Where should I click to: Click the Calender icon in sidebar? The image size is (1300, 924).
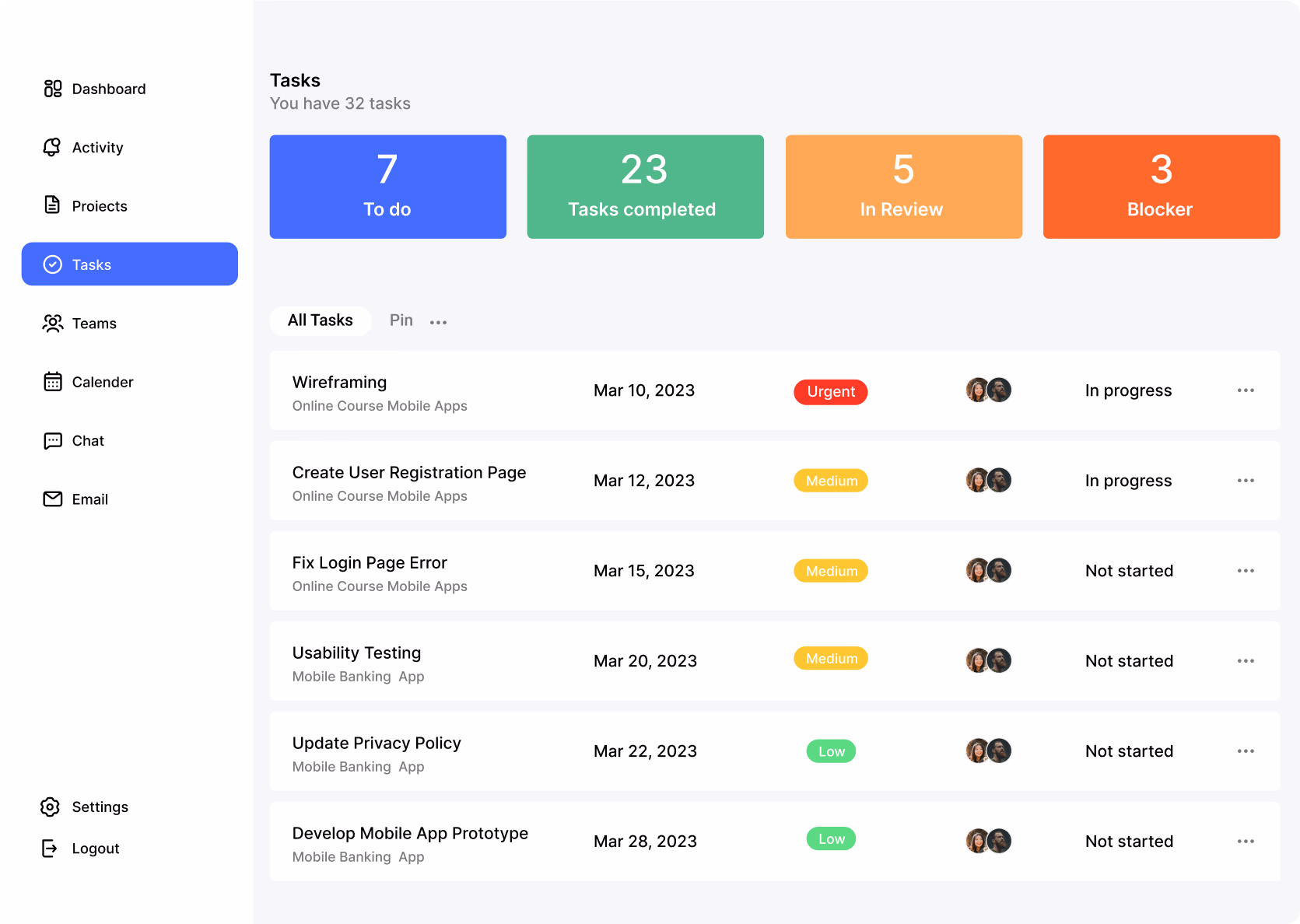click(x=52, y=382)
